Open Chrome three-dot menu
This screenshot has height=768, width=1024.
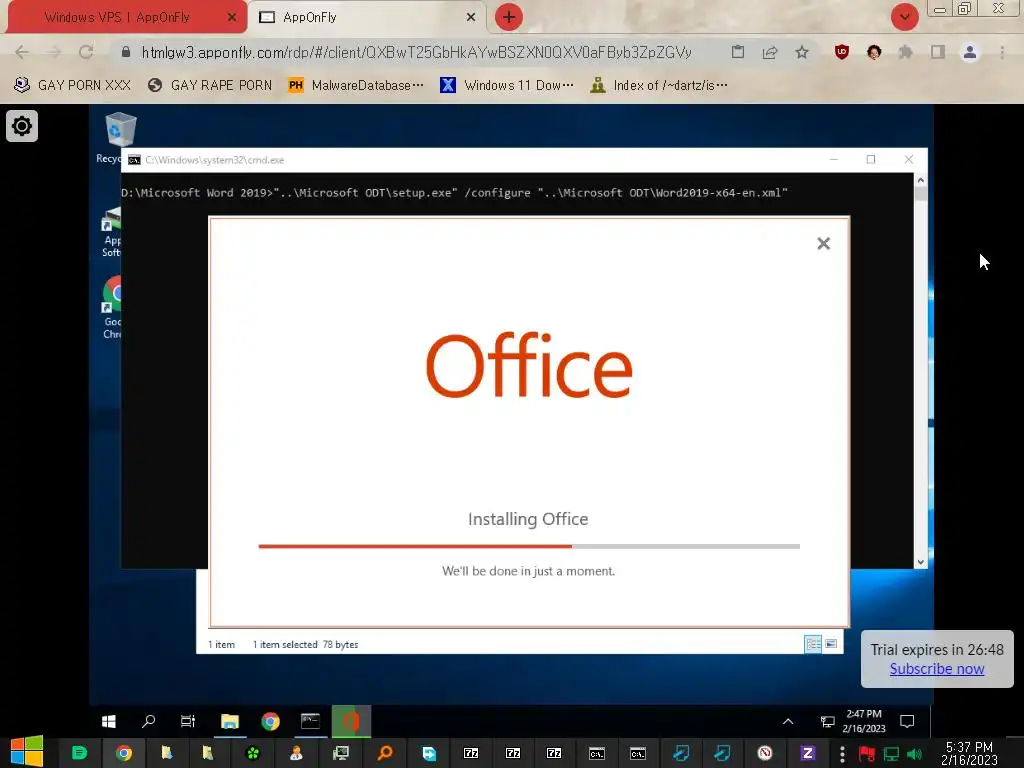tap(1002, 52)
